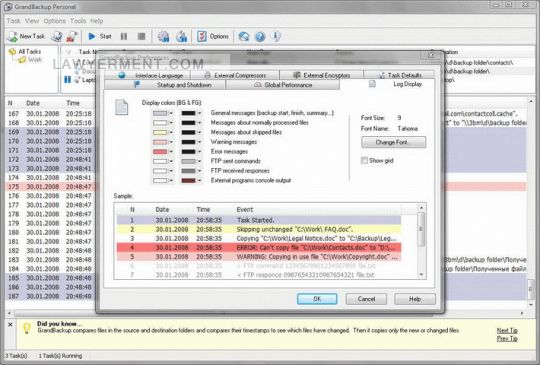Open foreground color dropdown for General messages

point(199,113)
